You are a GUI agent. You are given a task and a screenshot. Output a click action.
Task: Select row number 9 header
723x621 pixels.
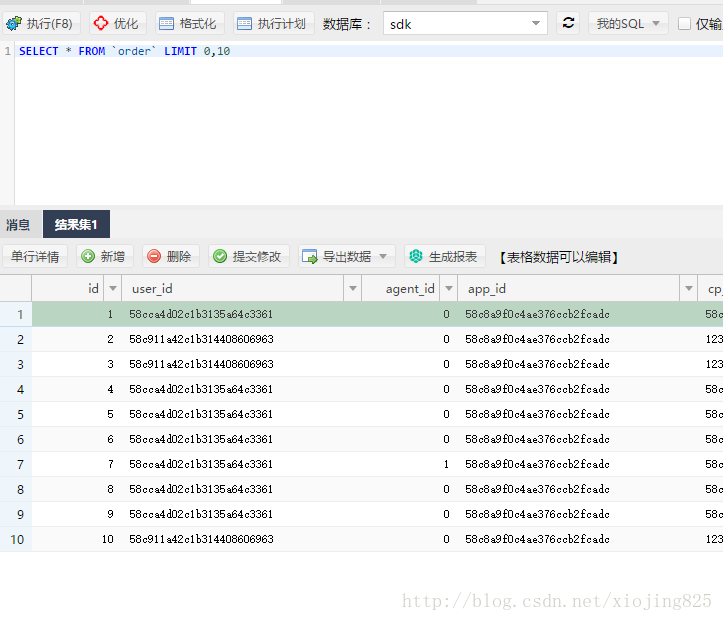pyautogui.click(x=16, y=514)
